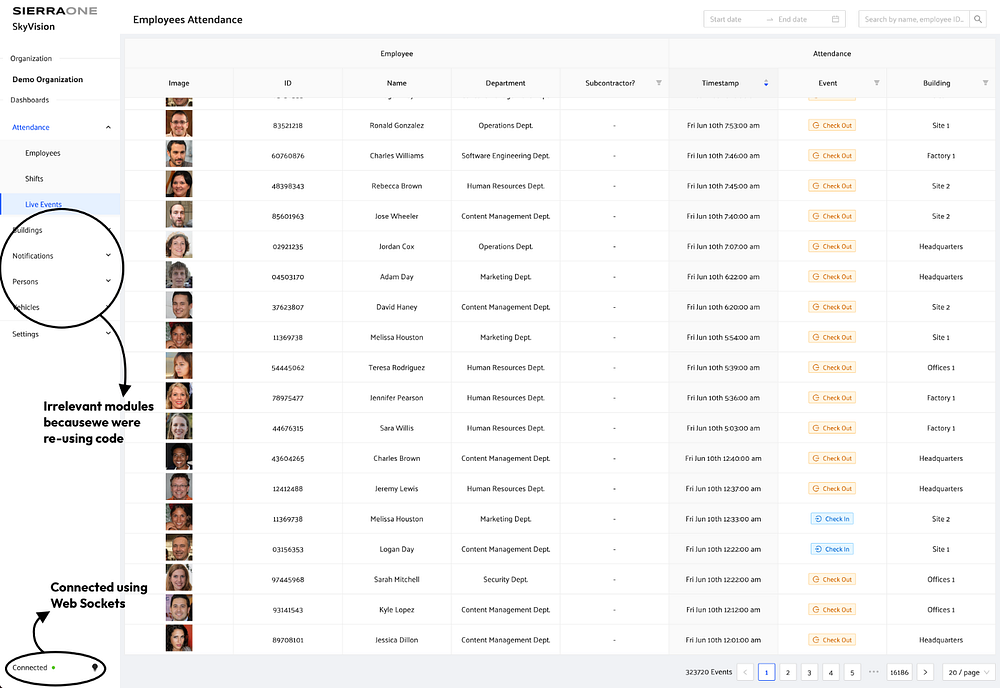Viewport: 1000px width, 688px height.
Task: Go to next page using arrow
Action: 925,673
